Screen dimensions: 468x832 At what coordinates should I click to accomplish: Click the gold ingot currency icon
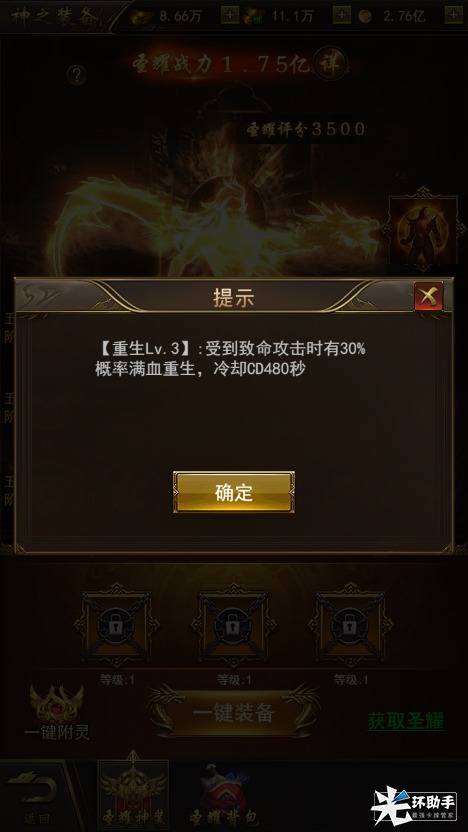[141, 16]
